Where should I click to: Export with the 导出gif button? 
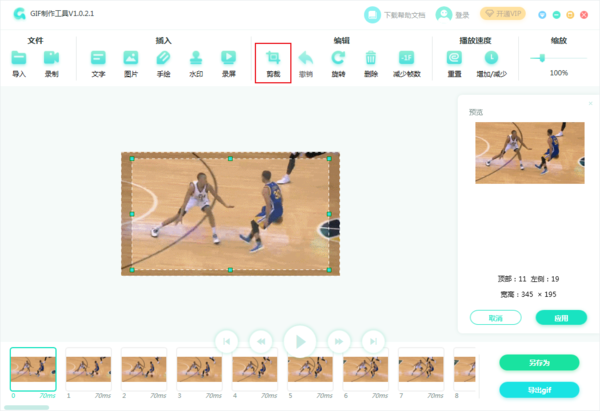[539, 390]
